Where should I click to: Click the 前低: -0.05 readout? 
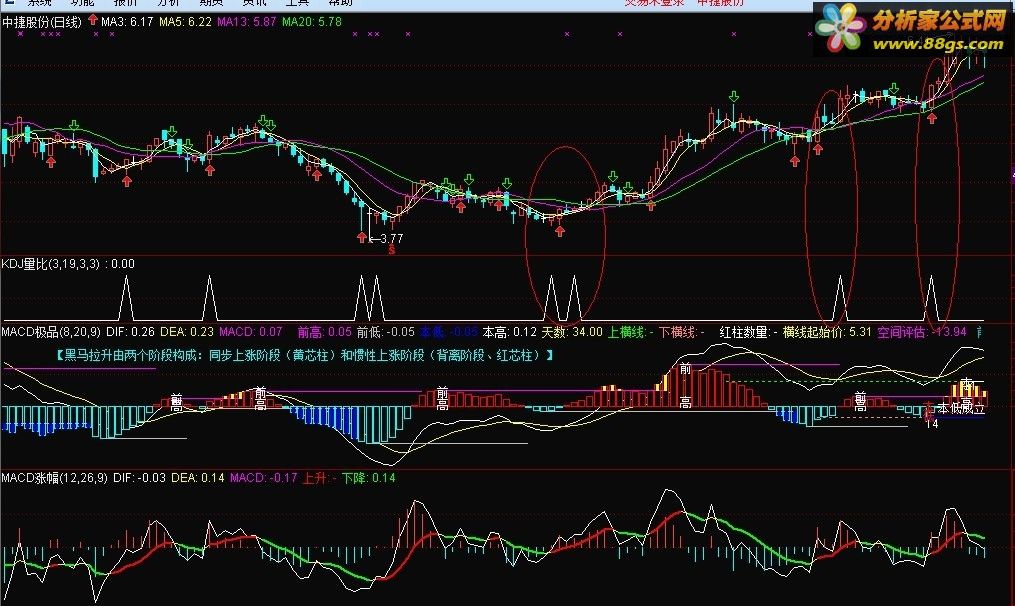pyautogui.click(x=385, y=331)
